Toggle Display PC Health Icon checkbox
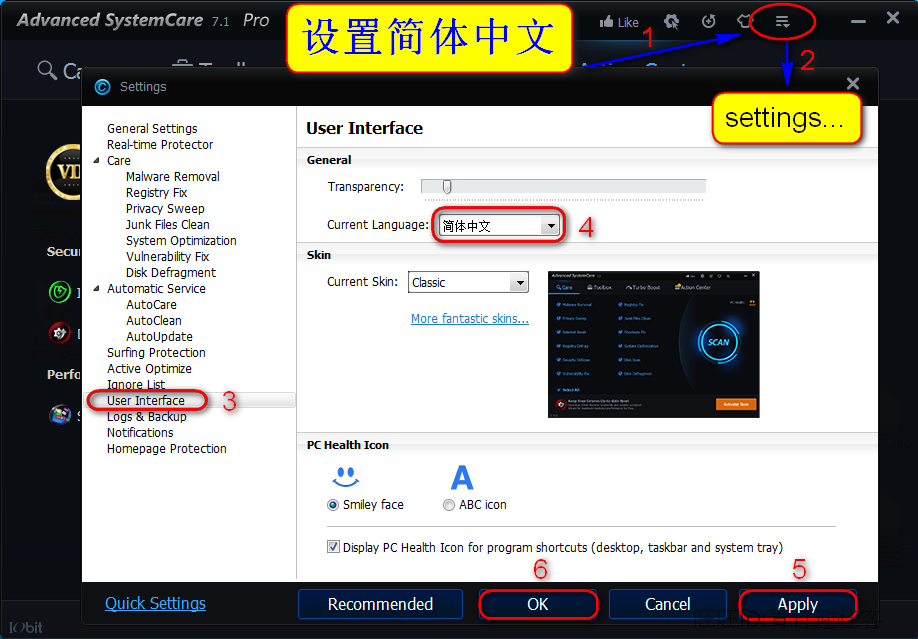This screenshot has width=918, height=639. 333,547
